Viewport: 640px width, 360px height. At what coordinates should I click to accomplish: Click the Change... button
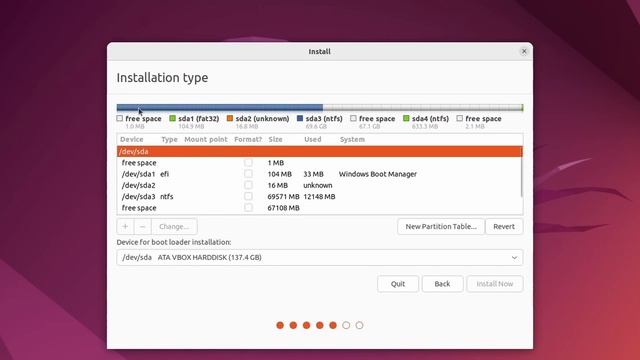pos(174,227)
